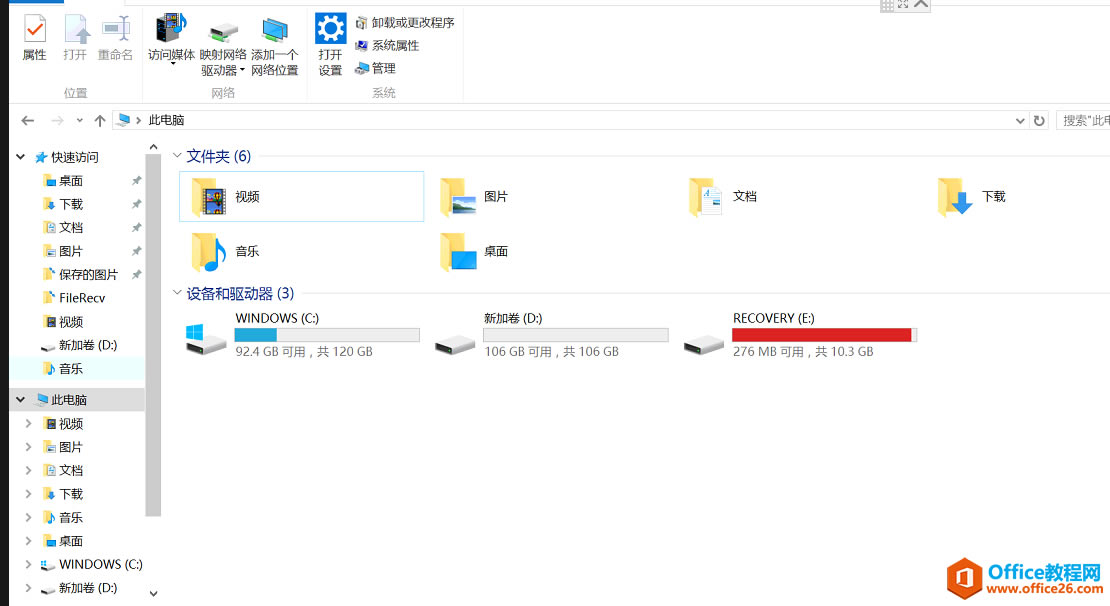Expand 图片 under 此电脑
Screen dimensions: 1110x606
tap(28, 447)
